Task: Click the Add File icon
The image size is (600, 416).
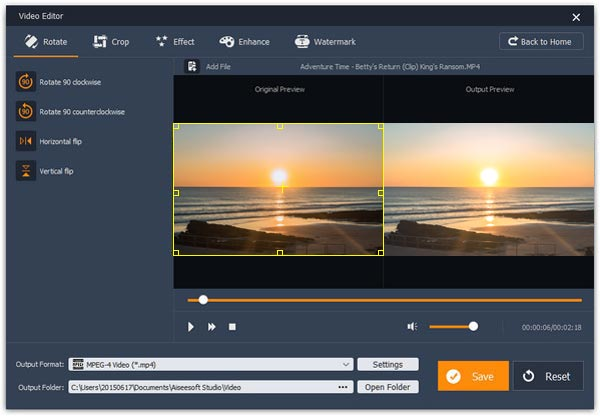Action: click(x=192, y=67)
